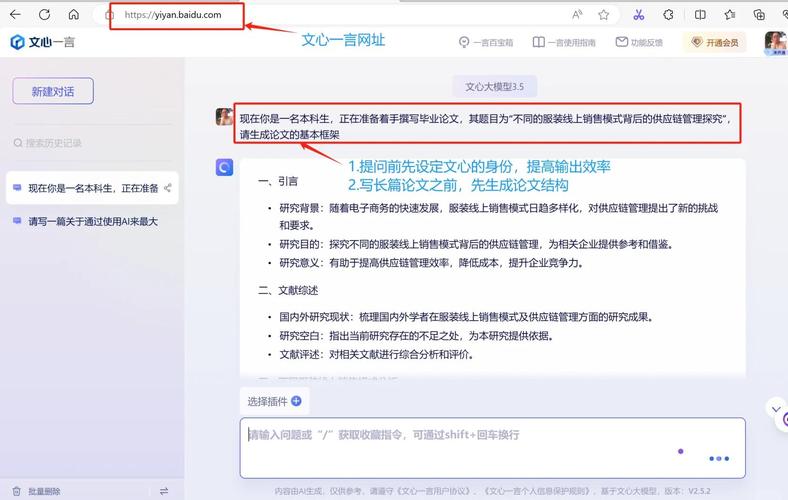
Task: Click the 一、引言 heading in the reply
Action: point(278,181)
